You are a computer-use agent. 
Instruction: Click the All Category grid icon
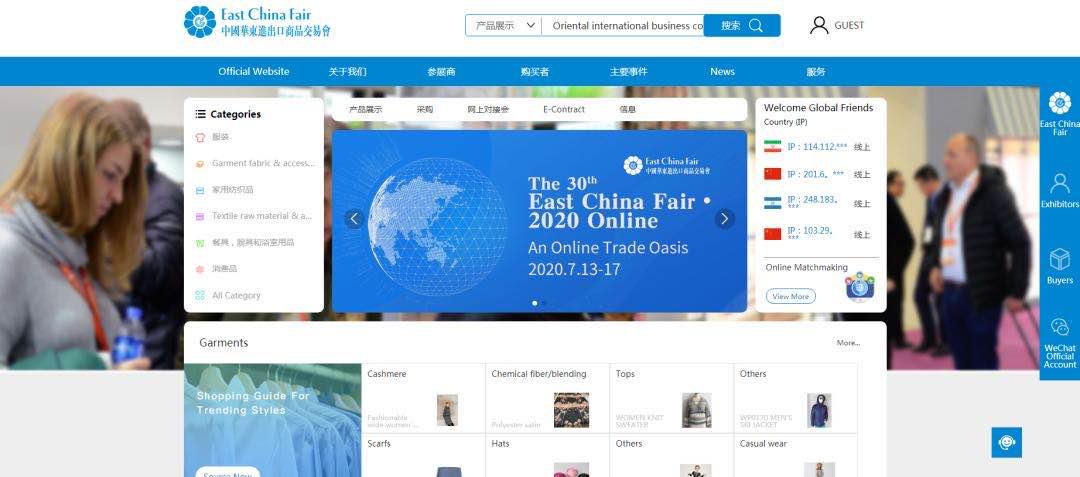click(200, 295)
